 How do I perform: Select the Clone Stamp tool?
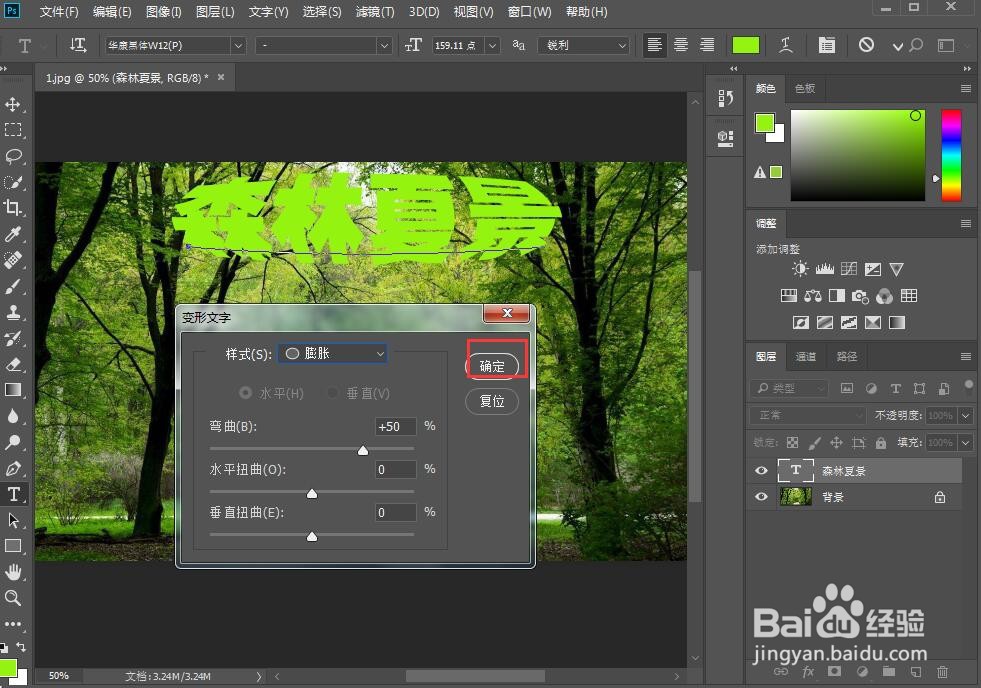pyautogui.click(x=13, y=311)
